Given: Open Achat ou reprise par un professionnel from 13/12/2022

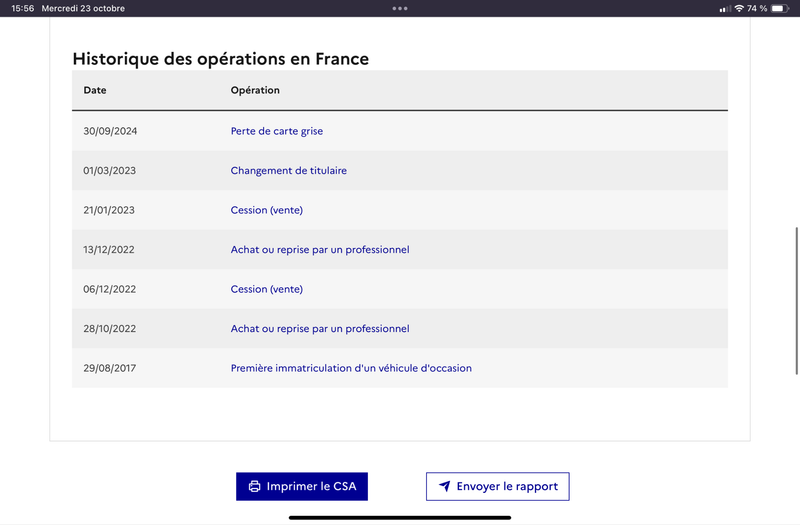Looking at the screenshot, I should point(320,249).
